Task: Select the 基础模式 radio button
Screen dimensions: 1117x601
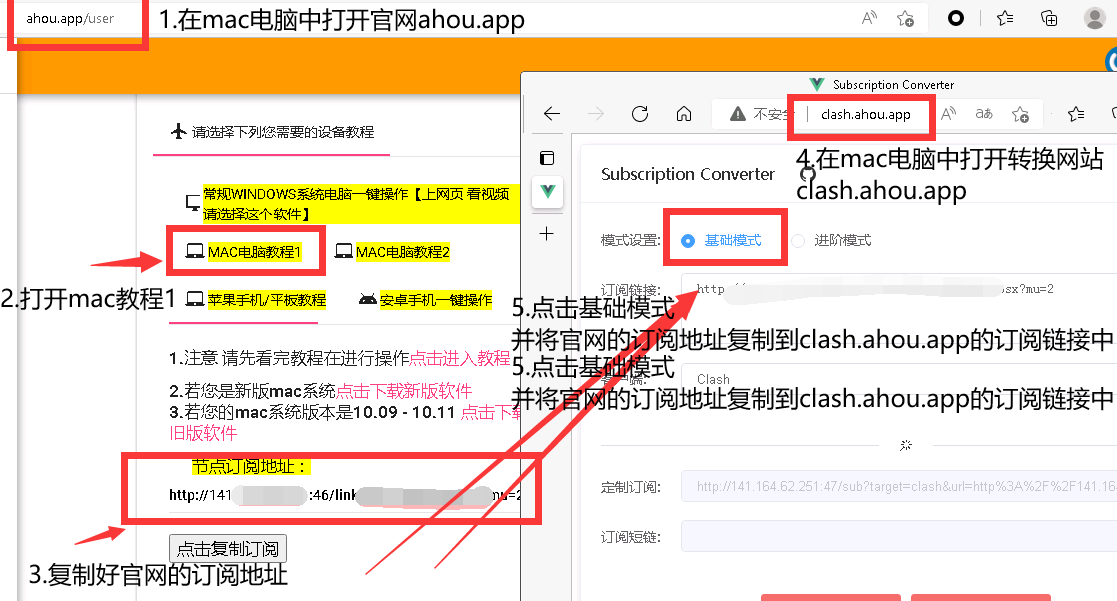Action: [688, 241]
